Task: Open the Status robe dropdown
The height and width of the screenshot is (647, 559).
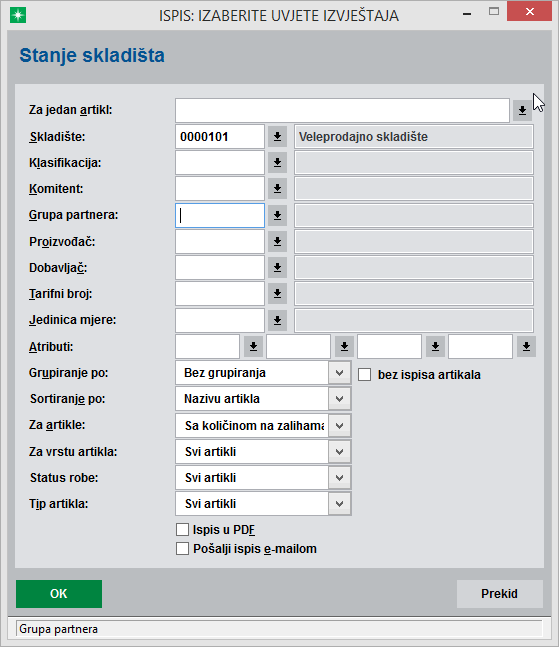Action: [x=340, y=478]
